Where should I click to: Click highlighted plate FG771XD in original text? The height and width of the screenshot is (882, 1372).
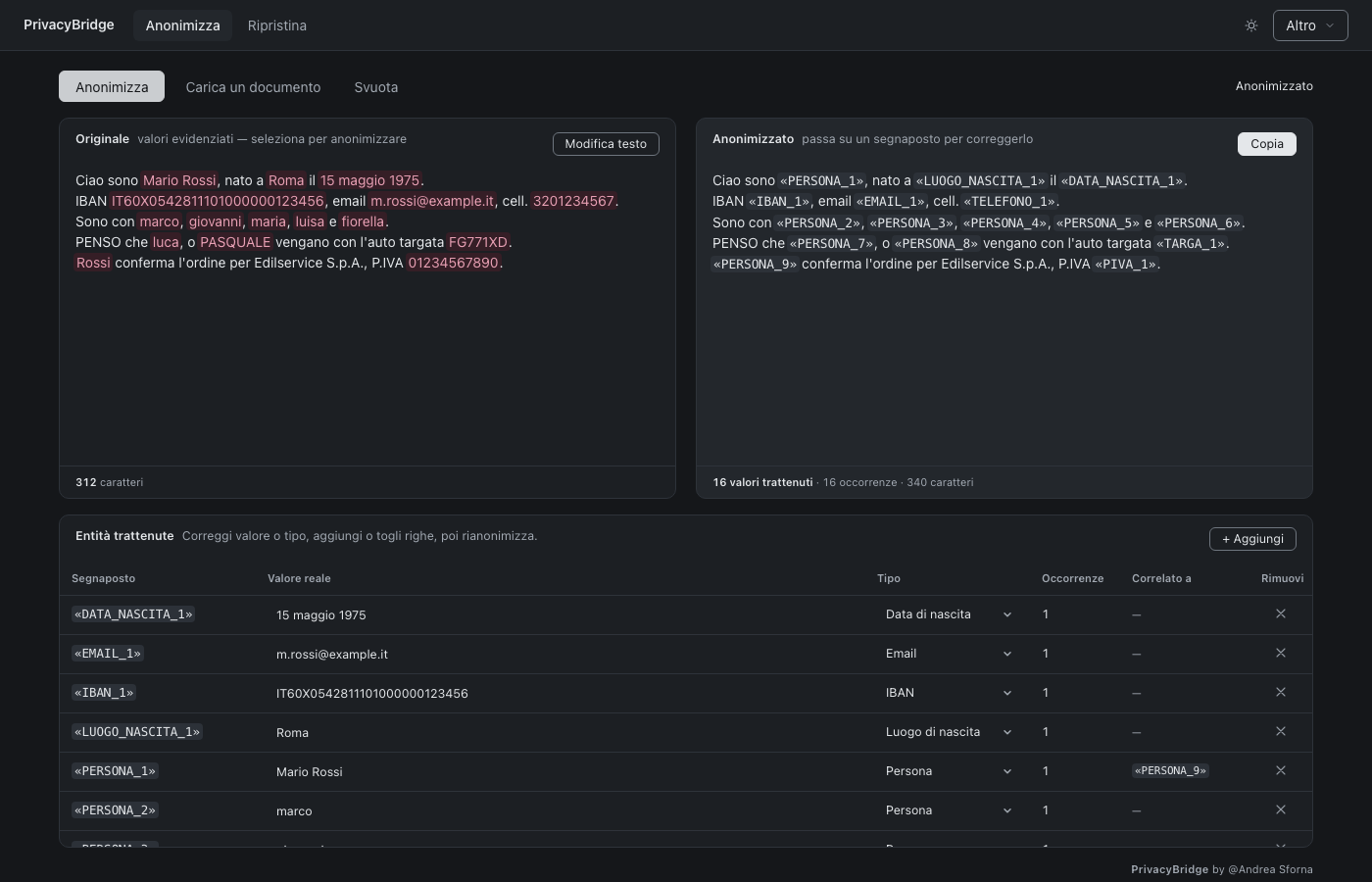click(x=478, y=242)
